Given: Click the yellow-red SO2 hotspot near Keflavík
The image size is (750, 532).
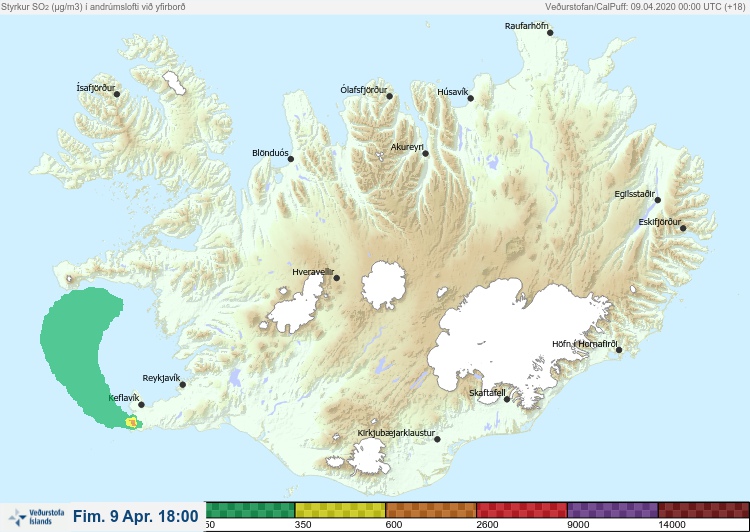Looking at the screenshot, I should tap(132, 422).
